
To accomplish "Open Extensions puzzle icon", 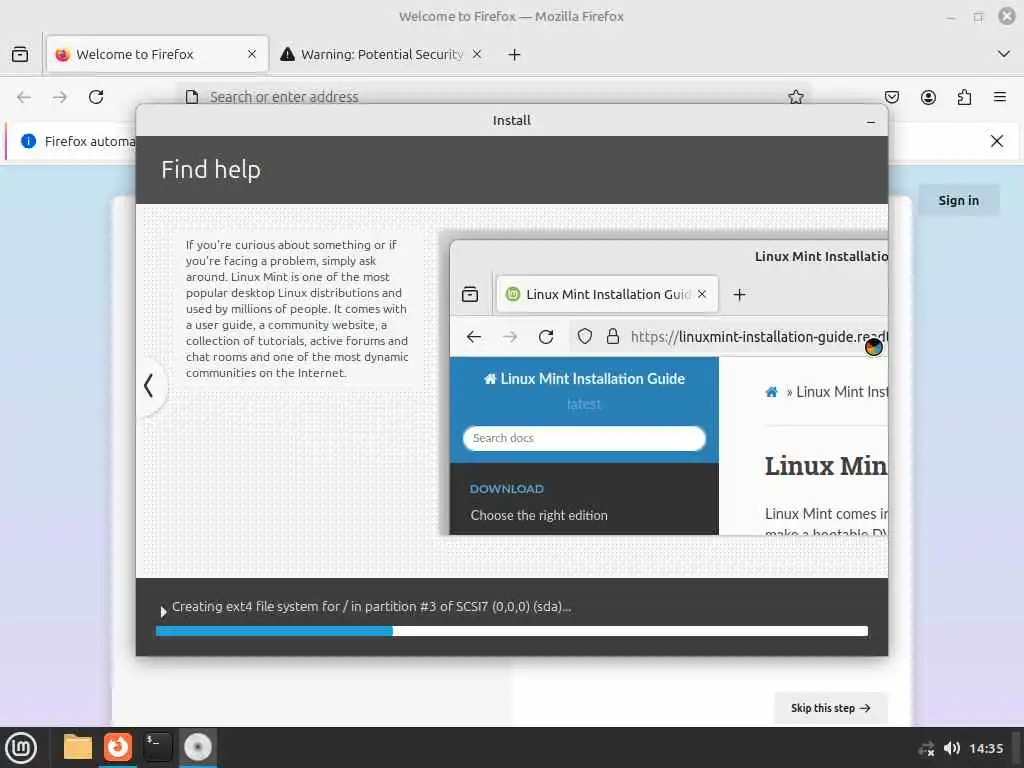I will (x=964, y=97).
